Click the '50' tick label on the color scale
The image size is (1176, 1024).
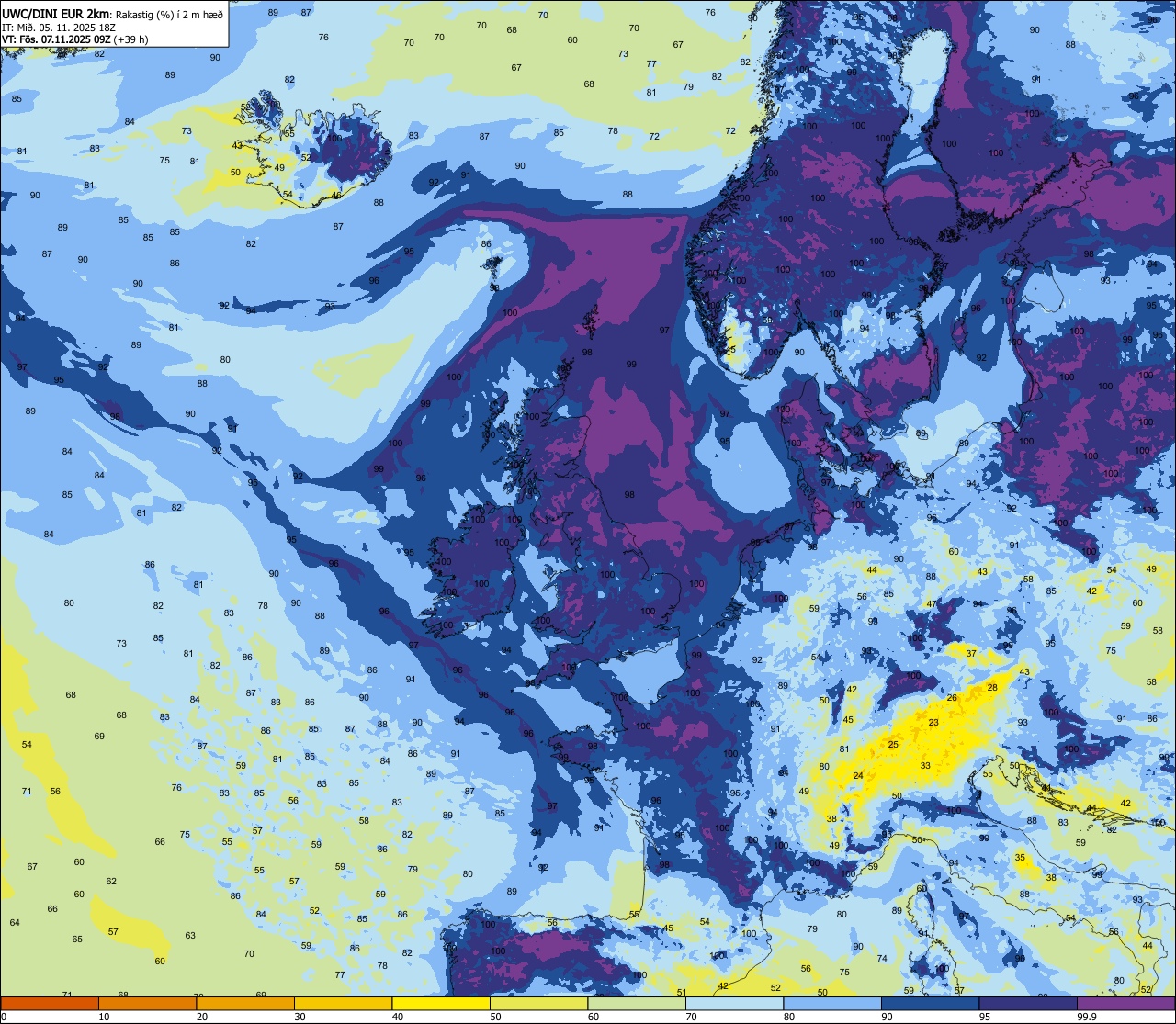click(x=495, y=1017)
